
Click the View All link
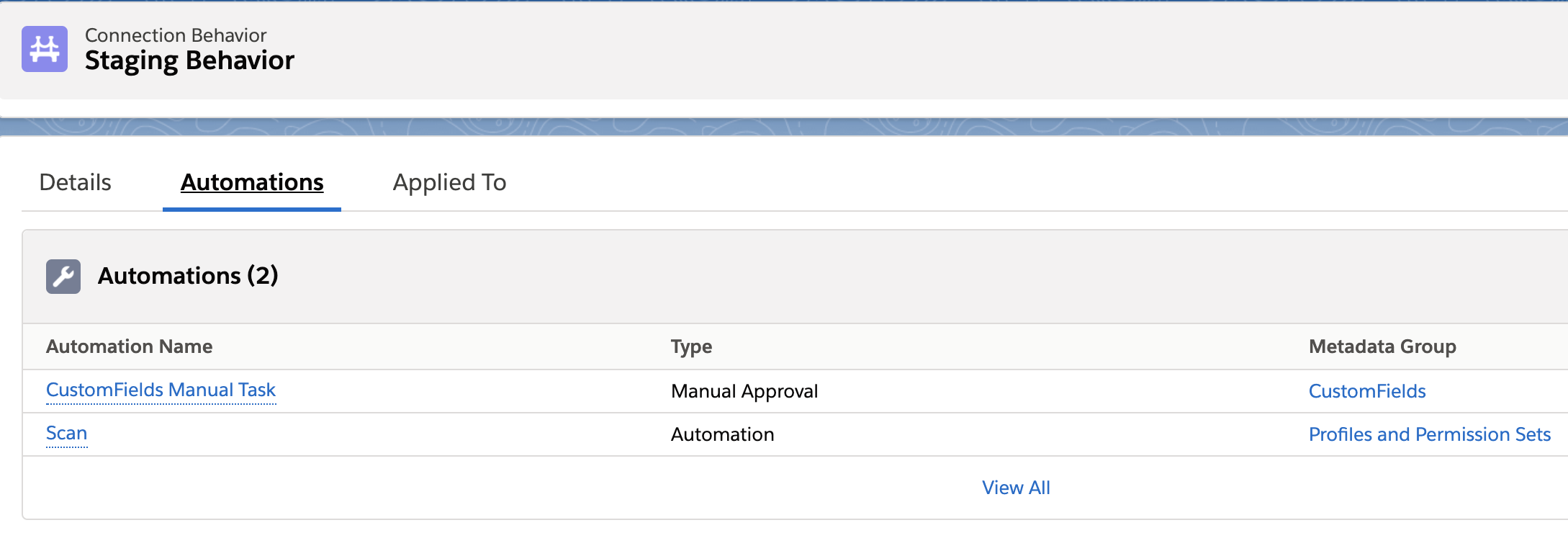[1016, 488]
